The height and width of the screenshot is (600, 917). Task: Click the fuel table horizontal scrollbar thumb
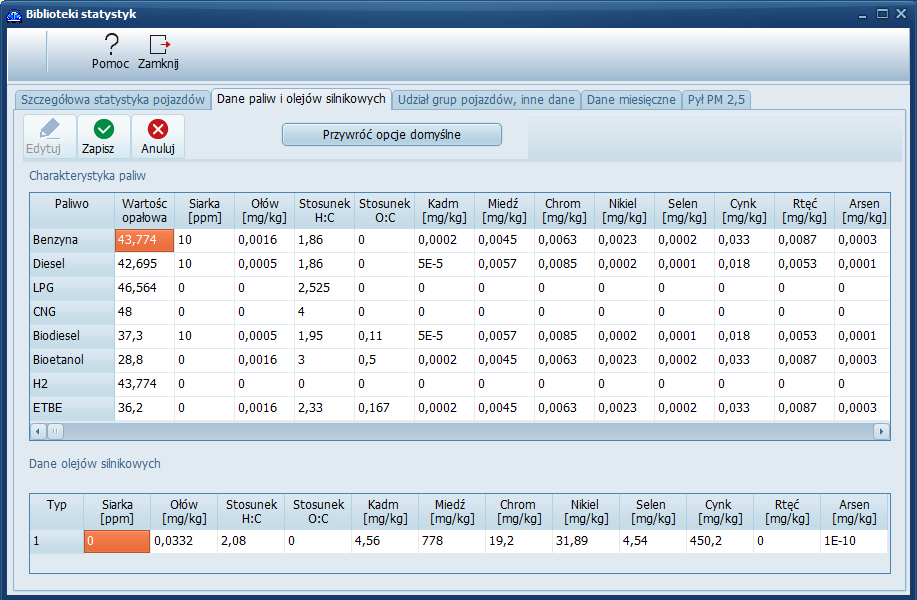[x=55, y=432]
